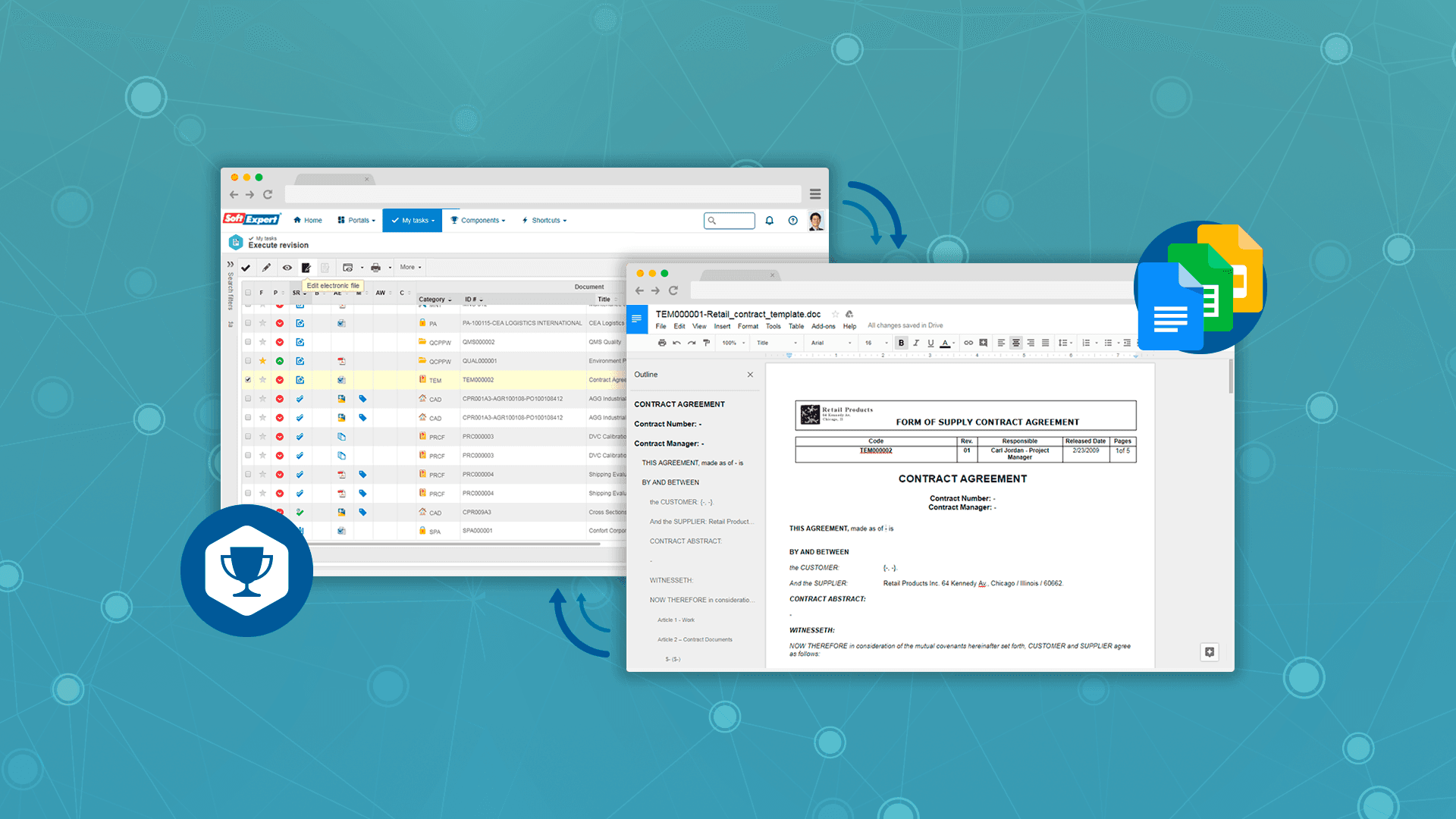The image size is (1456, 819).
Task: Toggle Bold formatting in Docs toolbar
Action: tap(901, 343)
